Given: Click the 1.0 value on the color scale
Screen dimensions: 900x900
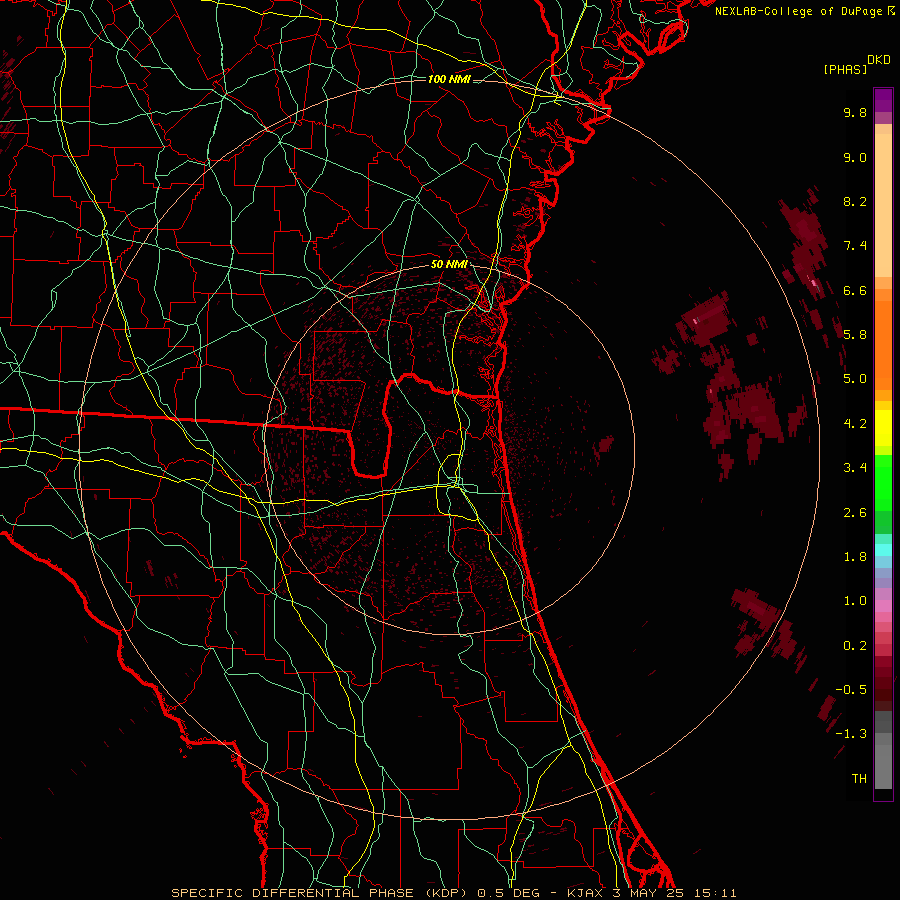Looking at the screenshot, I should pyautogui.click(x=855, y=601).
